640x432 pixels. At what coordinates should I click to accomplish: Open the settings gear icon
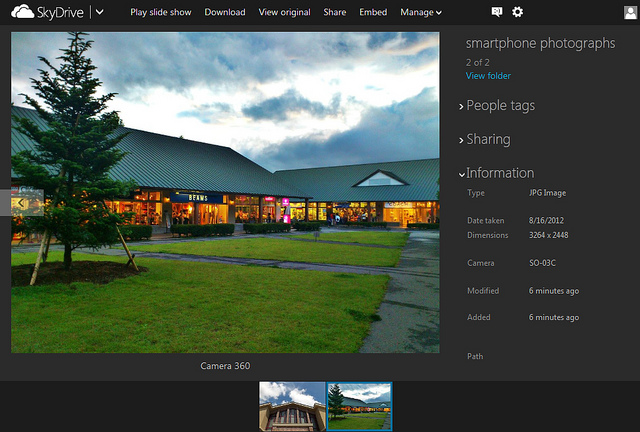(x=517, y=12)
